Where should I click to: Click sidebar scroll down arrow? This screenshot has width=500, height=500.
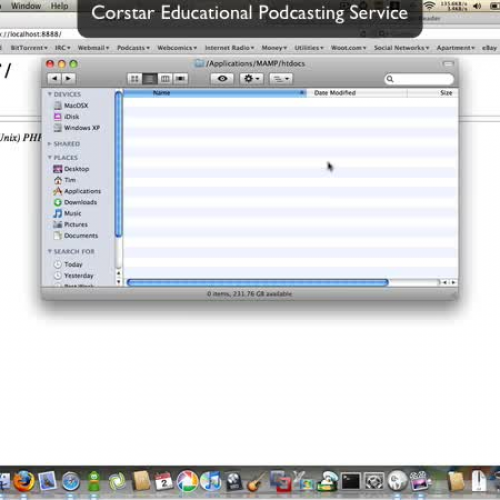118,282
